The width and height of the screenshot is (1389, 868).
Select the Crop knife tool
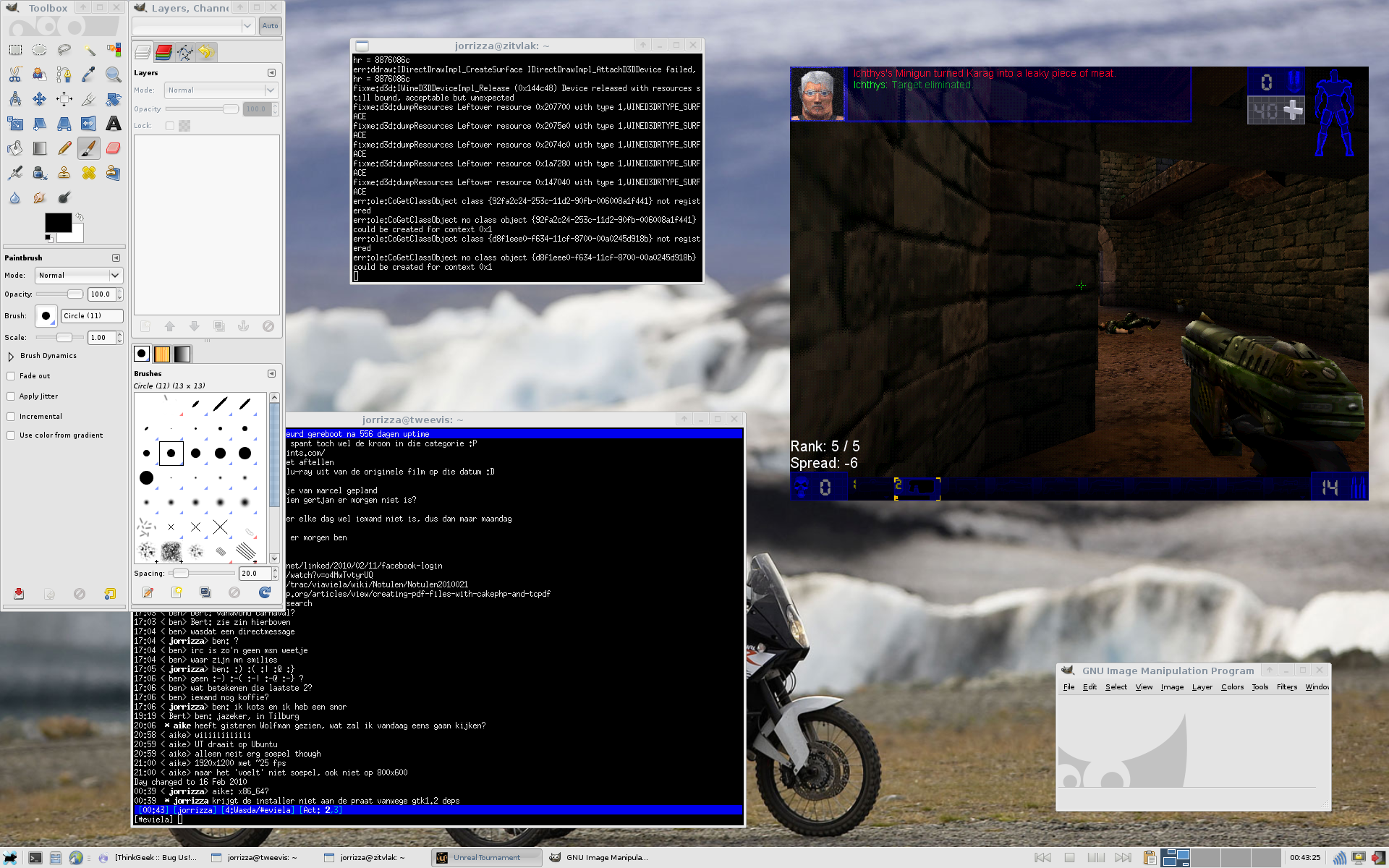click(x=89, y=99)
